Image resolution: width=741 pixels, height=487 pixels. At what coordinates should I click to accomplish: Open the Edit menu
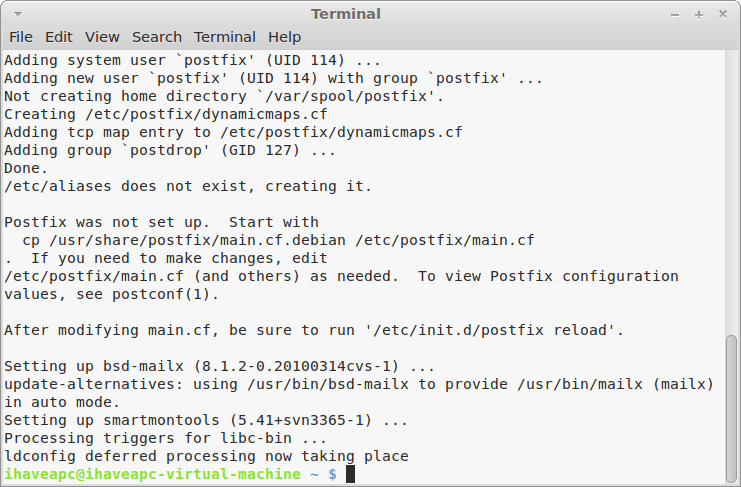59,37
